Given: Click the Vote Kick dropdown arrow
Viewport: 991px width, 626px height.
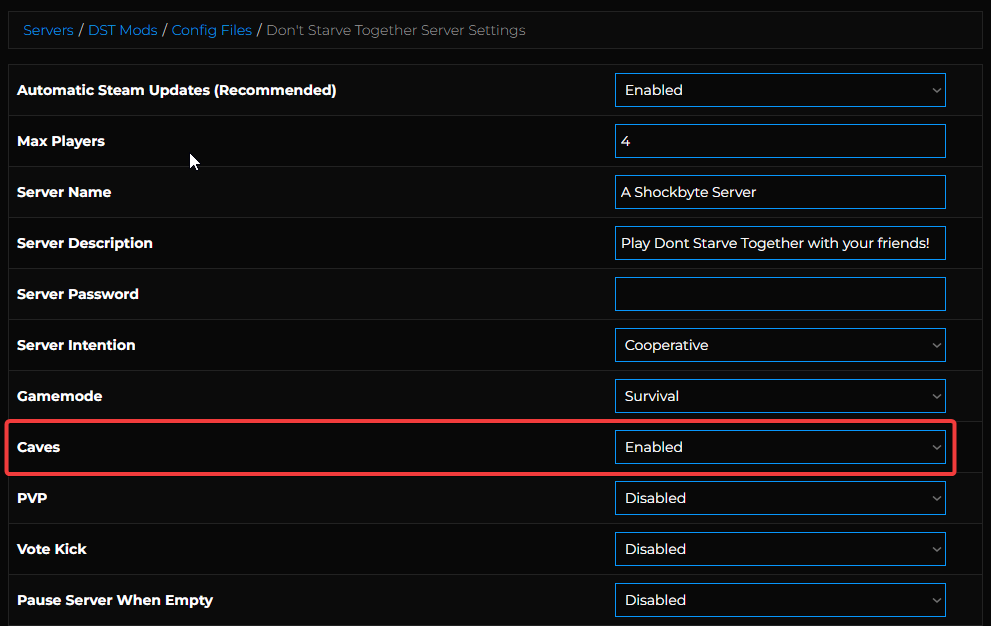Looking at the screenshot, I should (x=936, y=549).
